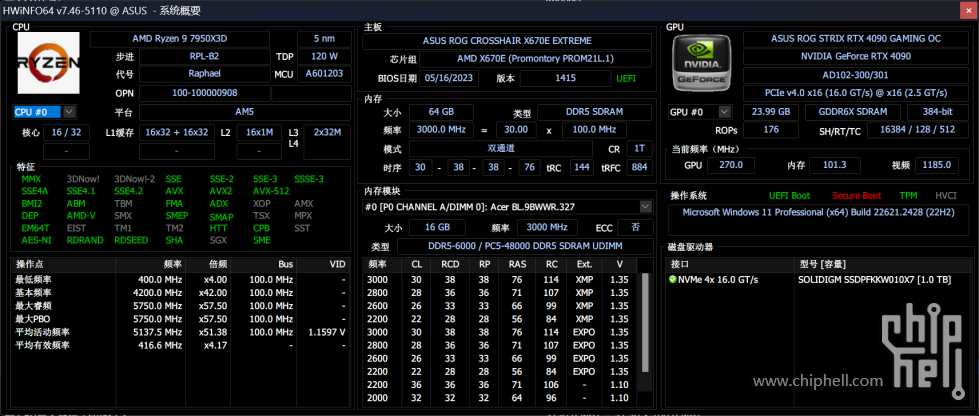Click the ASUS ROG CROSSHAIR X670E EXTREME field

pyautogui.click(x=506, y=41)
